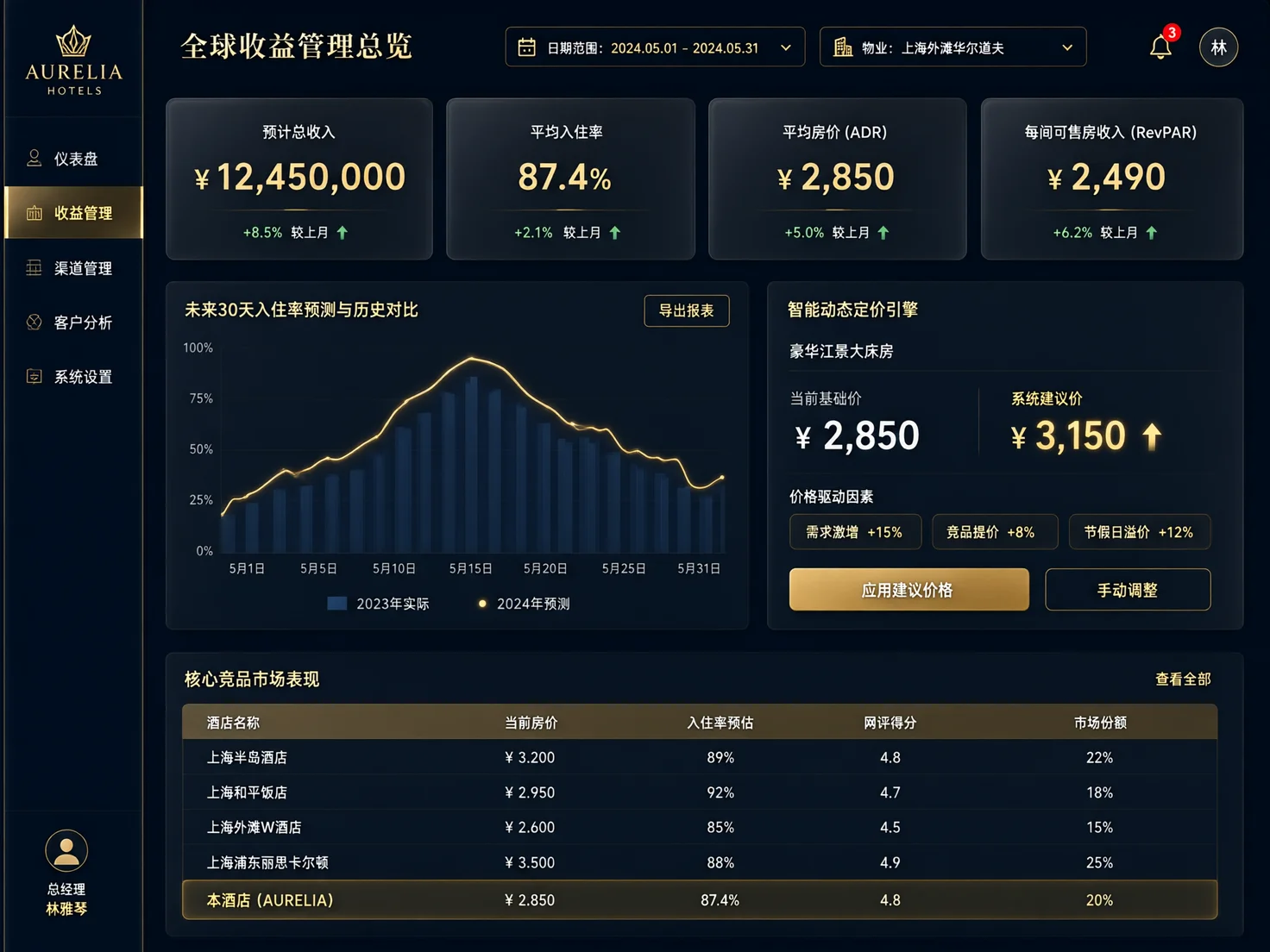Open 渠道管理 in the sidebar
1270x952 pixels.
(x=74, y=268)
